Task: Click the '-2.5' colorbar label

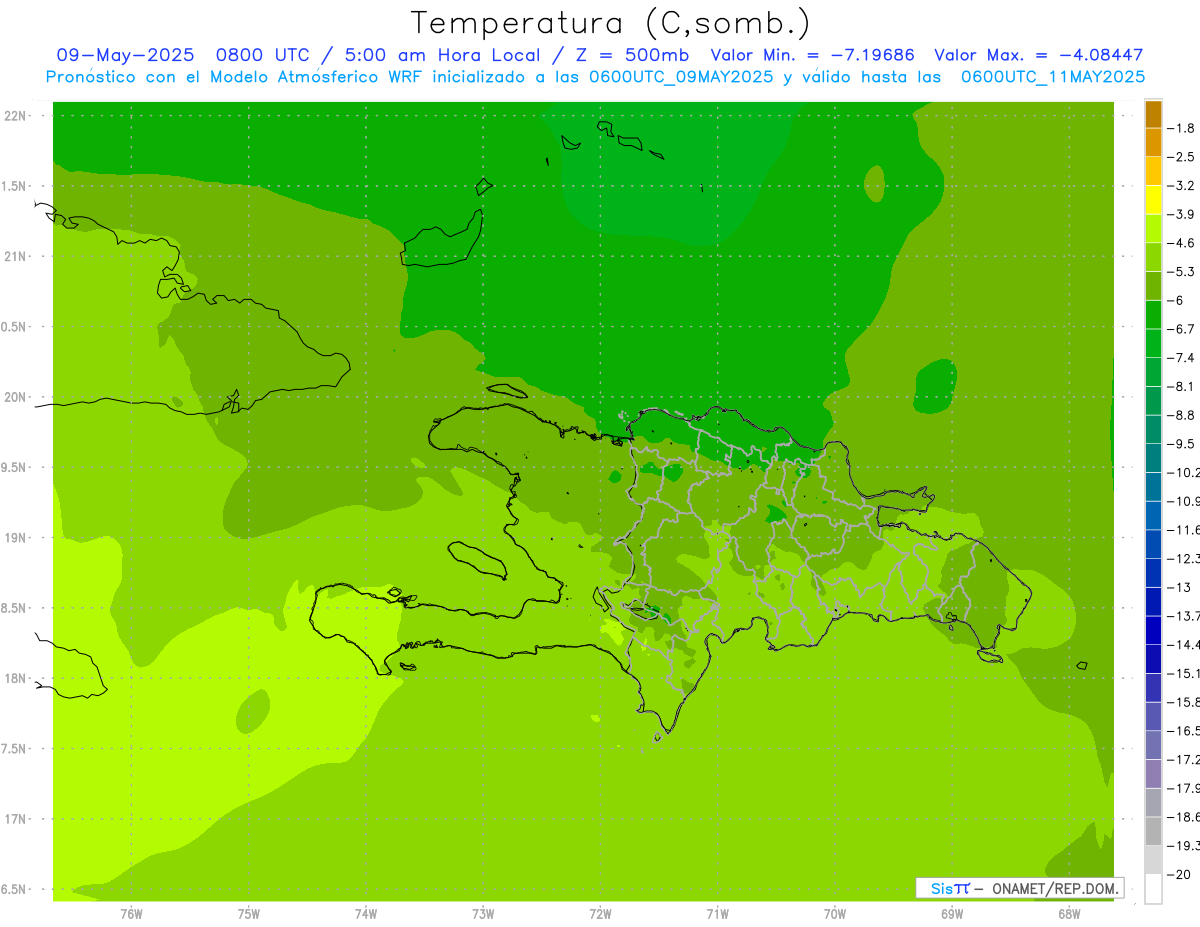Action: 1180,157
